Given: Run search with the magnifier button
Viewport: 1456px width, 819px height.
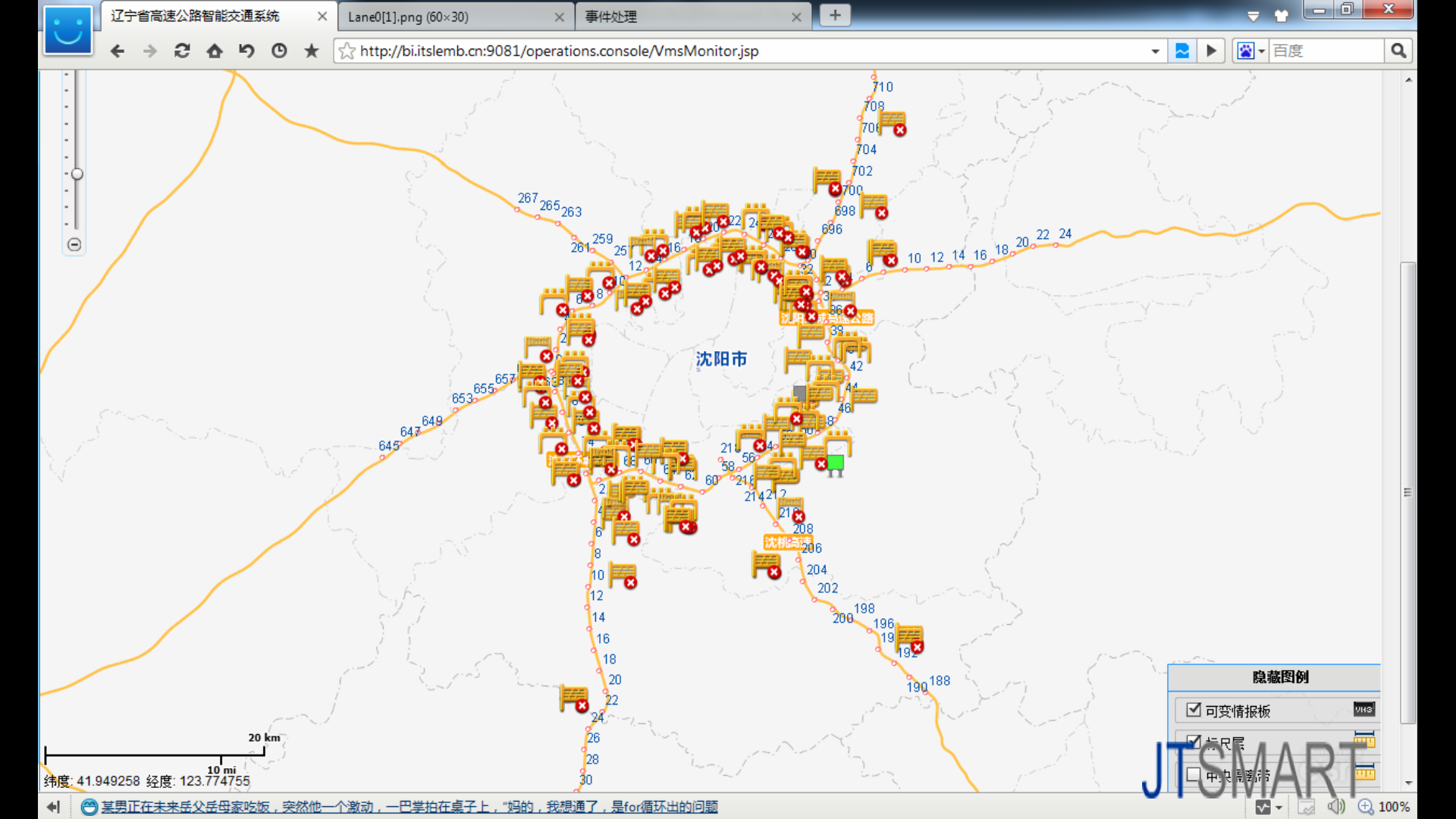Looking at the screenshot, I should 1398,51.
